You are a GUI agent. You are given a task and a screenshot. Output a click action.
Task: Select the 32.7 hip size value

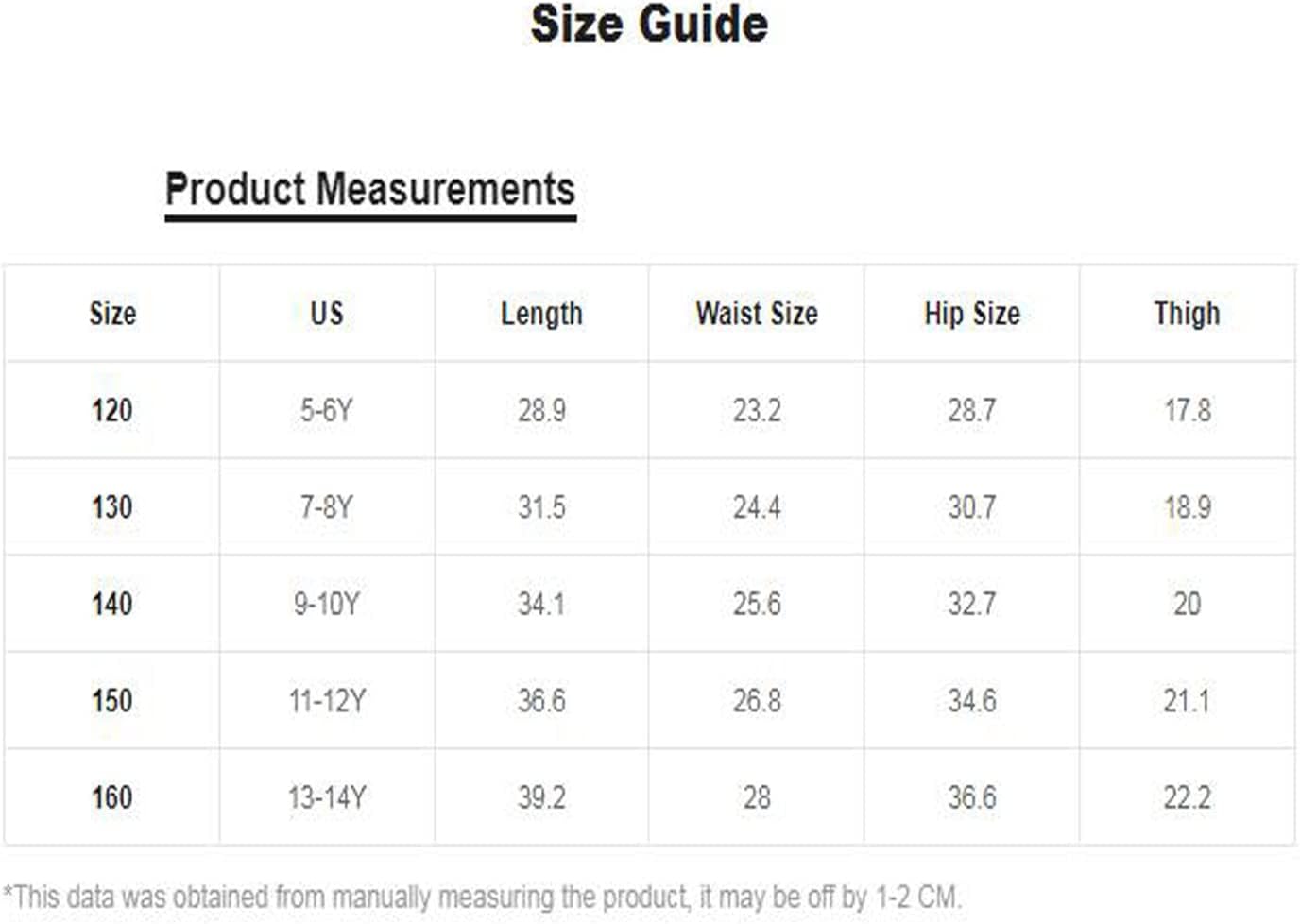pos(972,605)
